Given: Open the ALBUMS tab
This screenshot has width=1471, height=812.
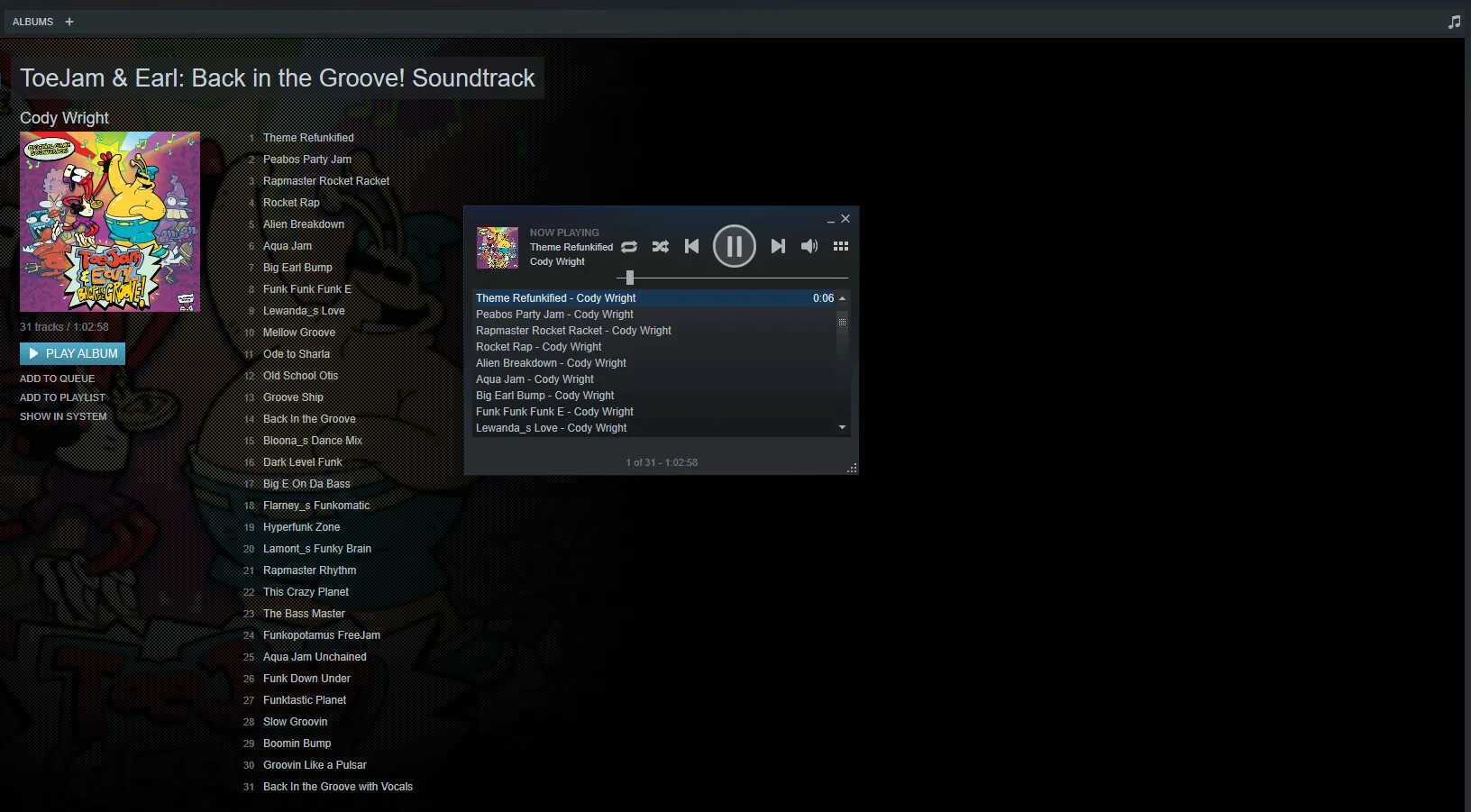Looking at the screenshot, I should click(32, 22).
